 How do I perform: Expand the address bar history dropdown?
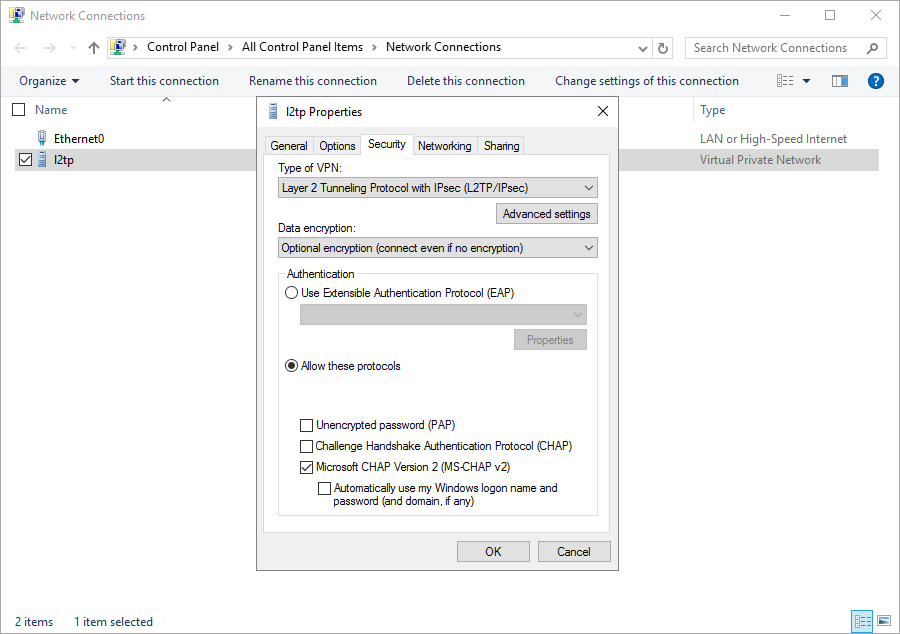[643, 49]
